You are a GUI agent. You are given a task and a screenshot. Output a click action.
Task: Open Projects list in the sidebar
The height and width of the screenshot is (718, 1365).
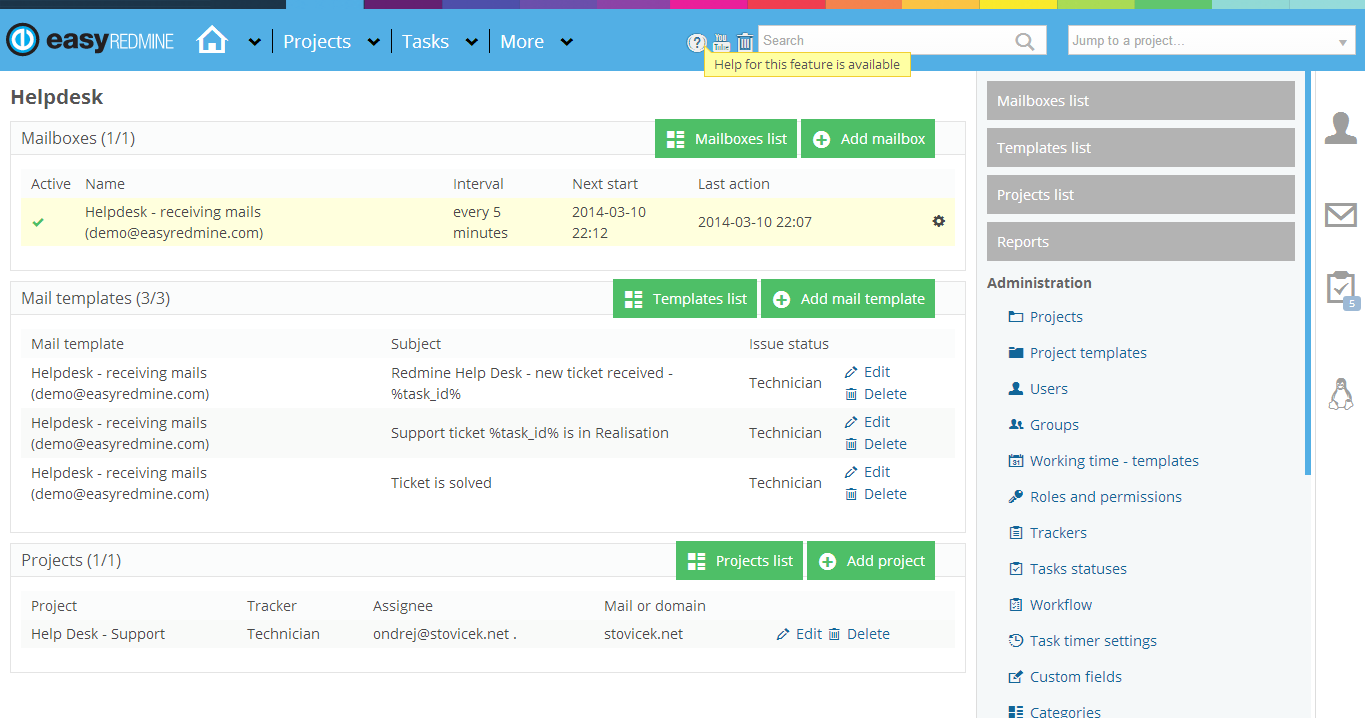tap(1141, 195)
